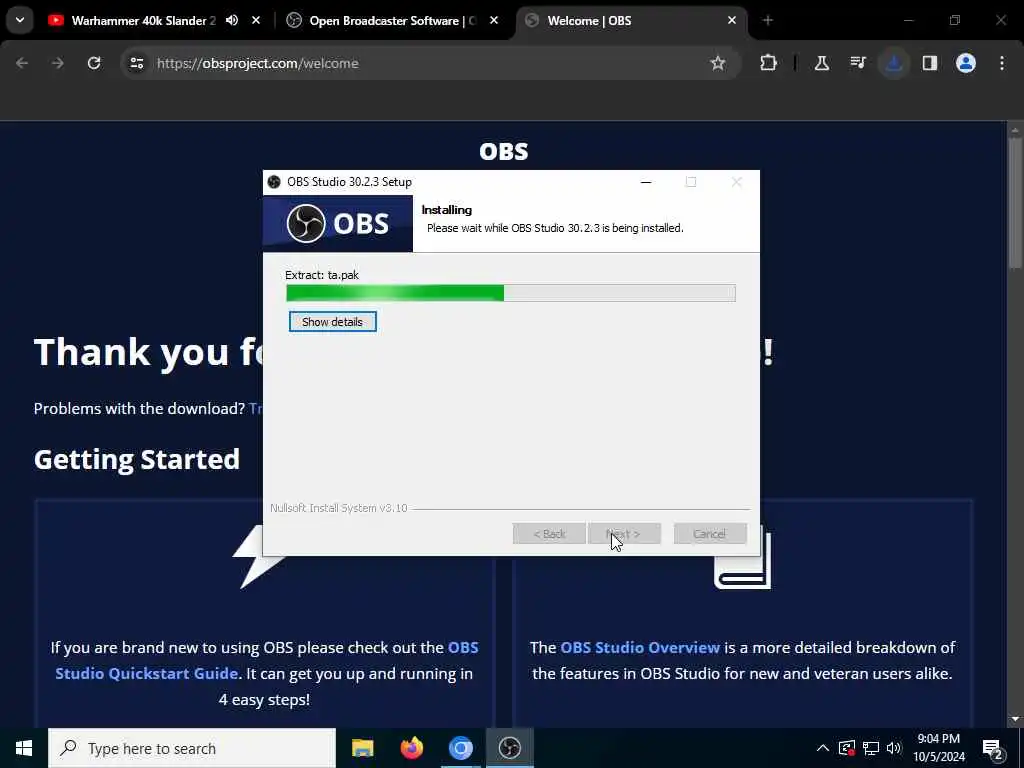Click the installer green progress bar
The image size is (1024, 768).
[x=394, y=293]
